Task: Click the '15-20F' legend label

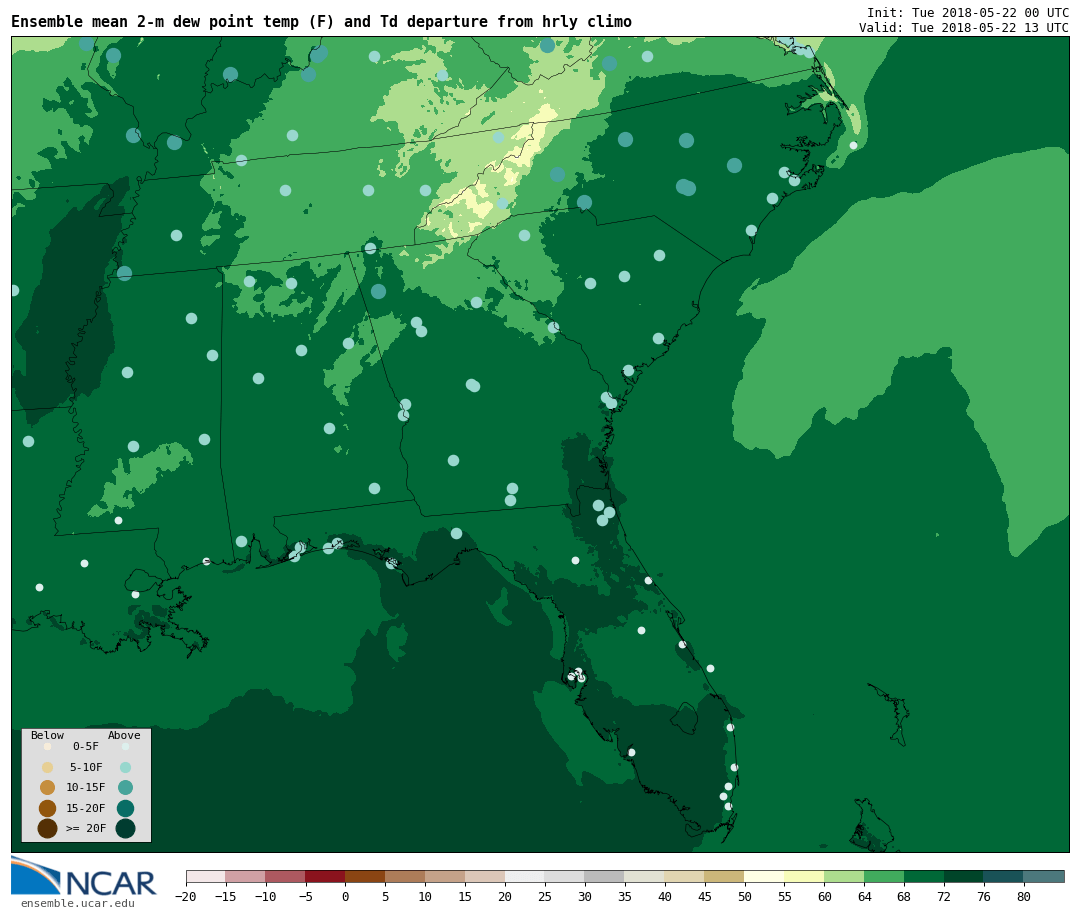Action: (x=86, y=808)
